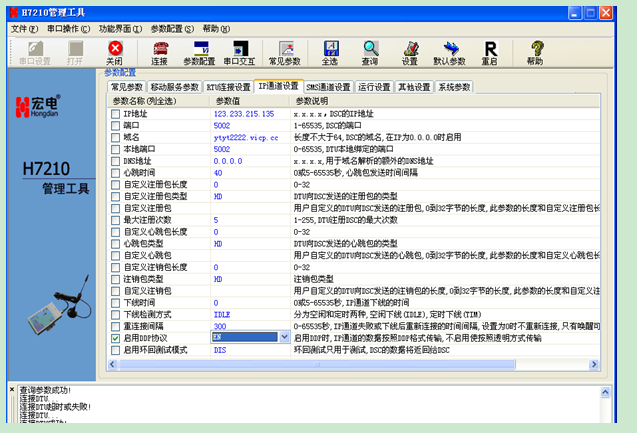Click the 关闭 (close port) toolbar icon

tap(115, 51)
